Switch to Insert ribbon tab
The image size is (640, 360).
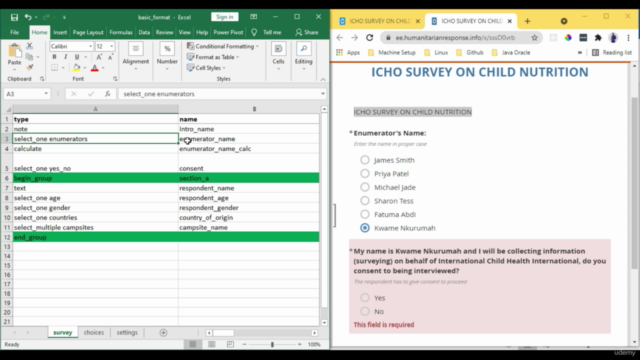coord(60,32)
